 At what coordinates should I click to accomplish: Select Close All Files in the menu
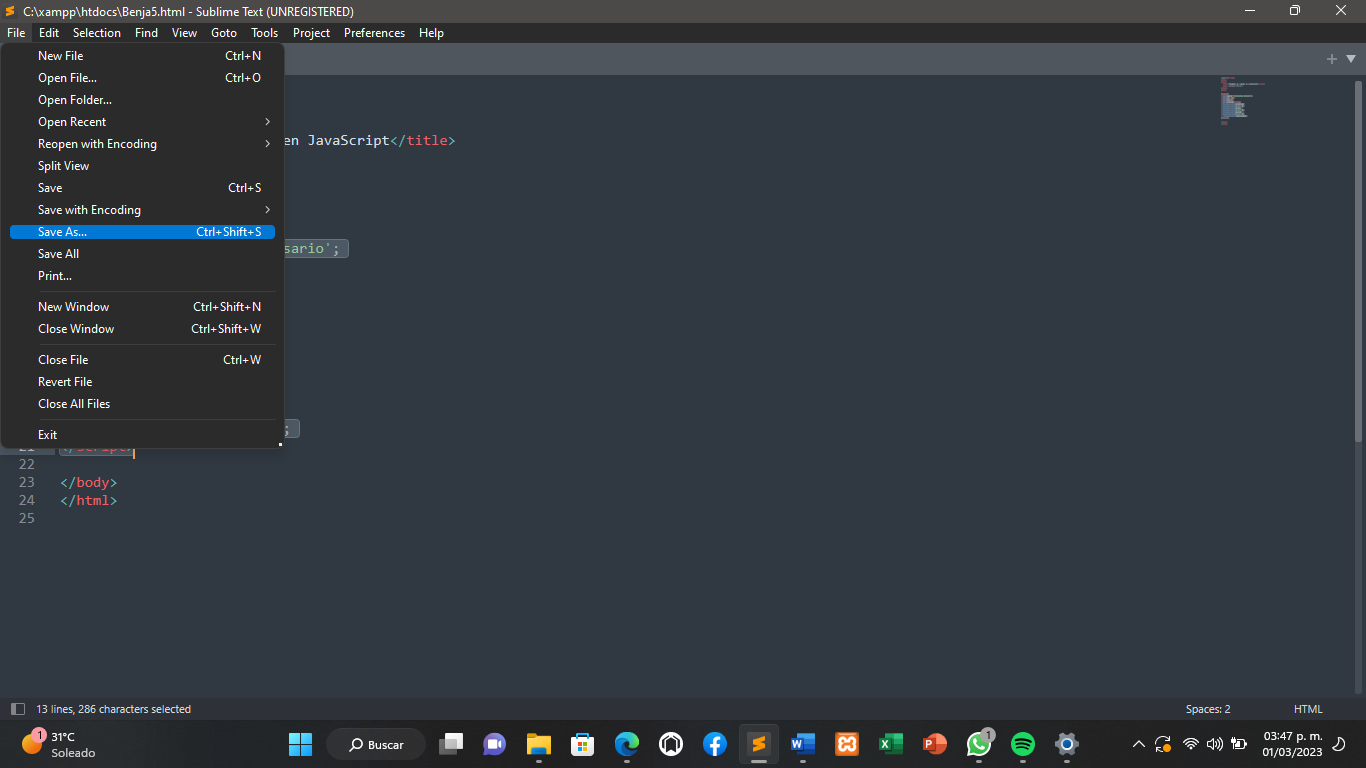142,404
